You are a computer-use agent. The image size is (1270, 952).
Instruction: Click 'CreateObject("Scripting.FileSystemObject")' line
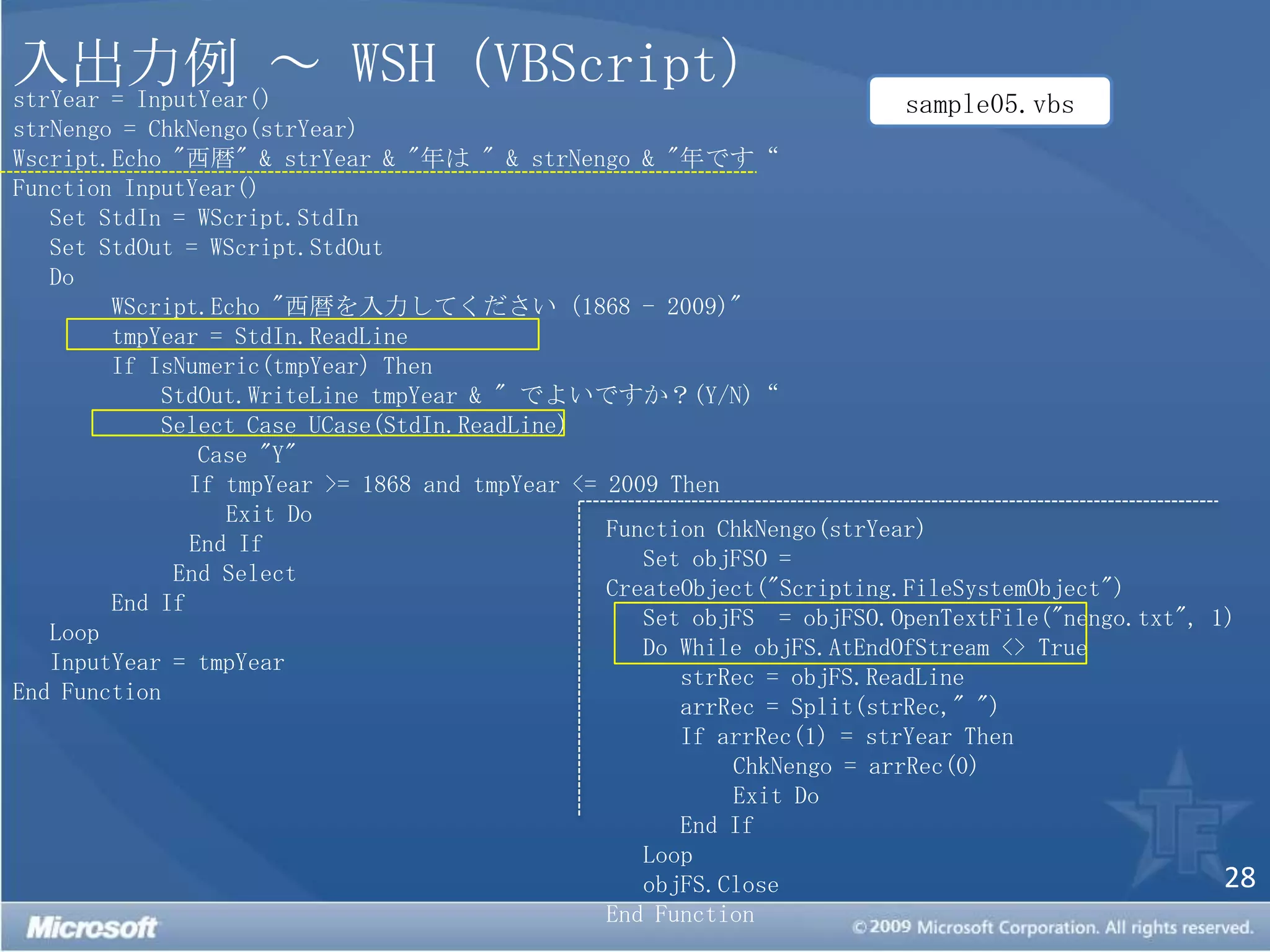pos(864,588)
